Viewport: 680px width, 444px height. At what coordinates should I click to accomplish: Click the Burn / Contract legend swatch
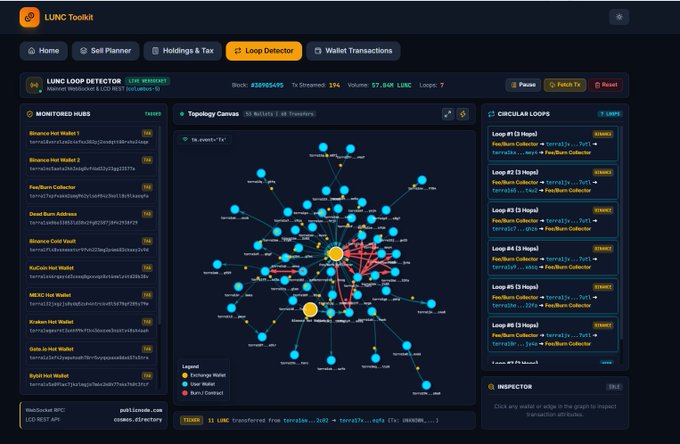pyautogui.click(x=185, y=393)
